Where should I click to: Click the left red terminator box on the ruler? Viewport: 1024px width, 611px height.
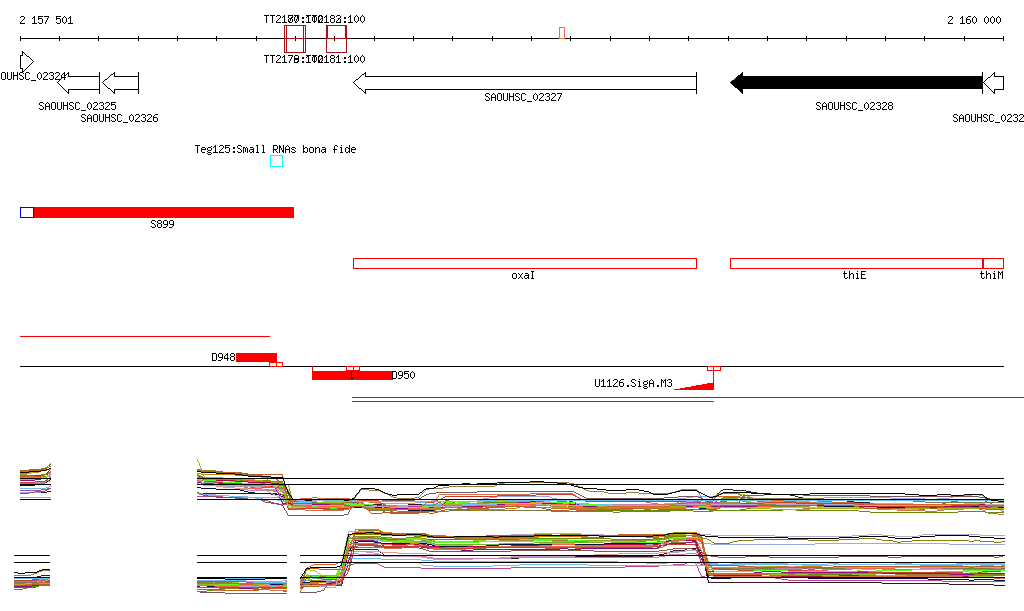click(x=295, y=39)
